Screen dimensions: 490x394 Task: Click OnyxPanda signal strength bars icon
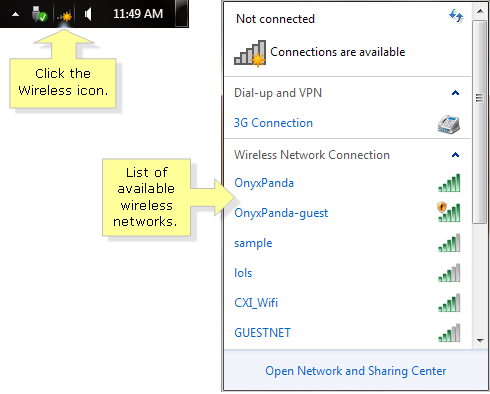point(449,183)
